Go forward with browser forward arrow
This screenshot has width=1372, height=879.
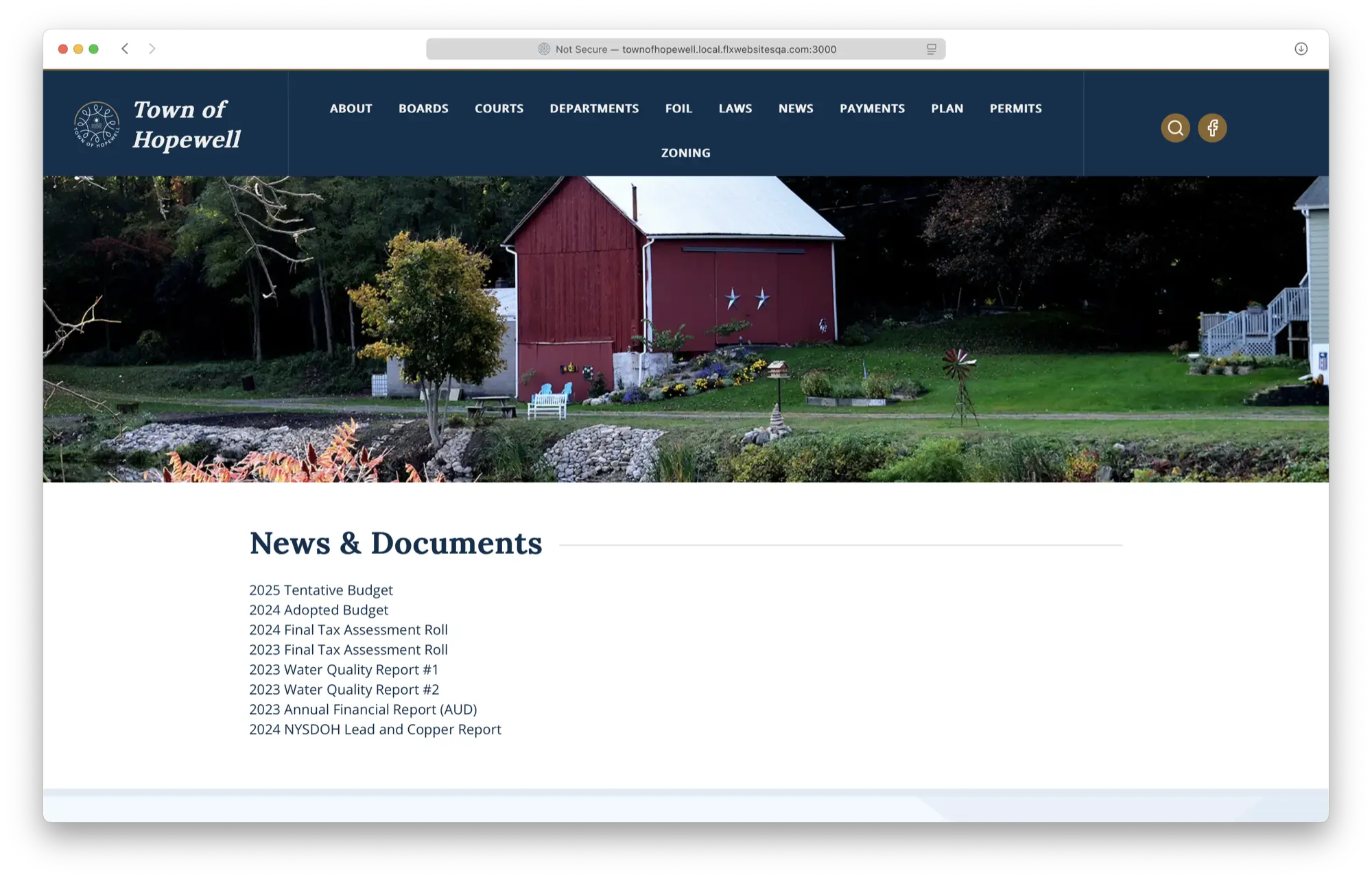[x=152, y=49]
